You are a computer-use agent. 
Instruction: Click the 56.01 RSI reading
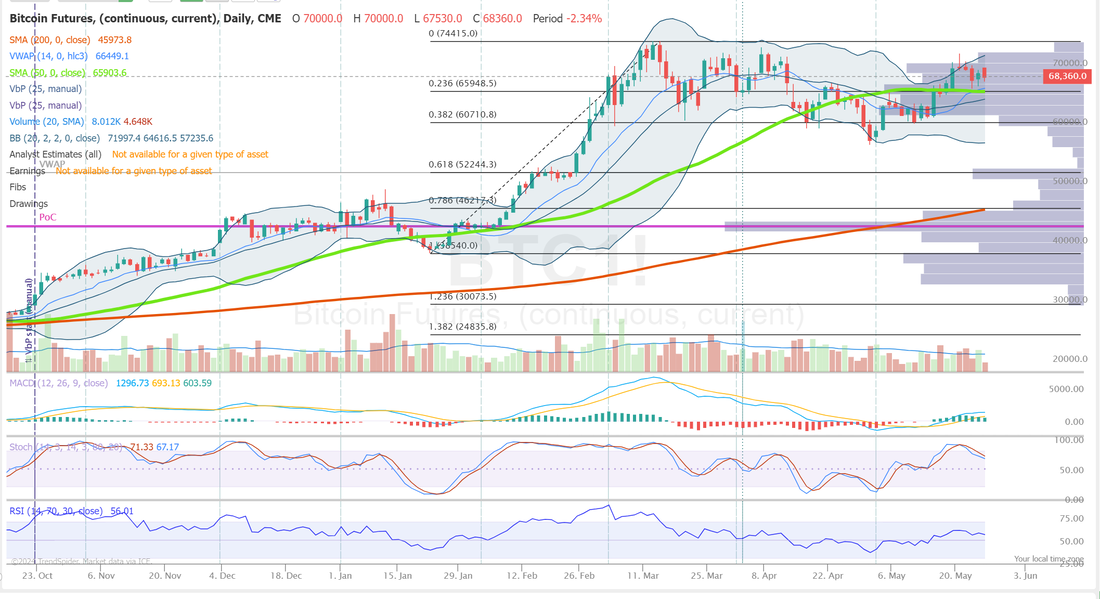(x=122, y=511)
